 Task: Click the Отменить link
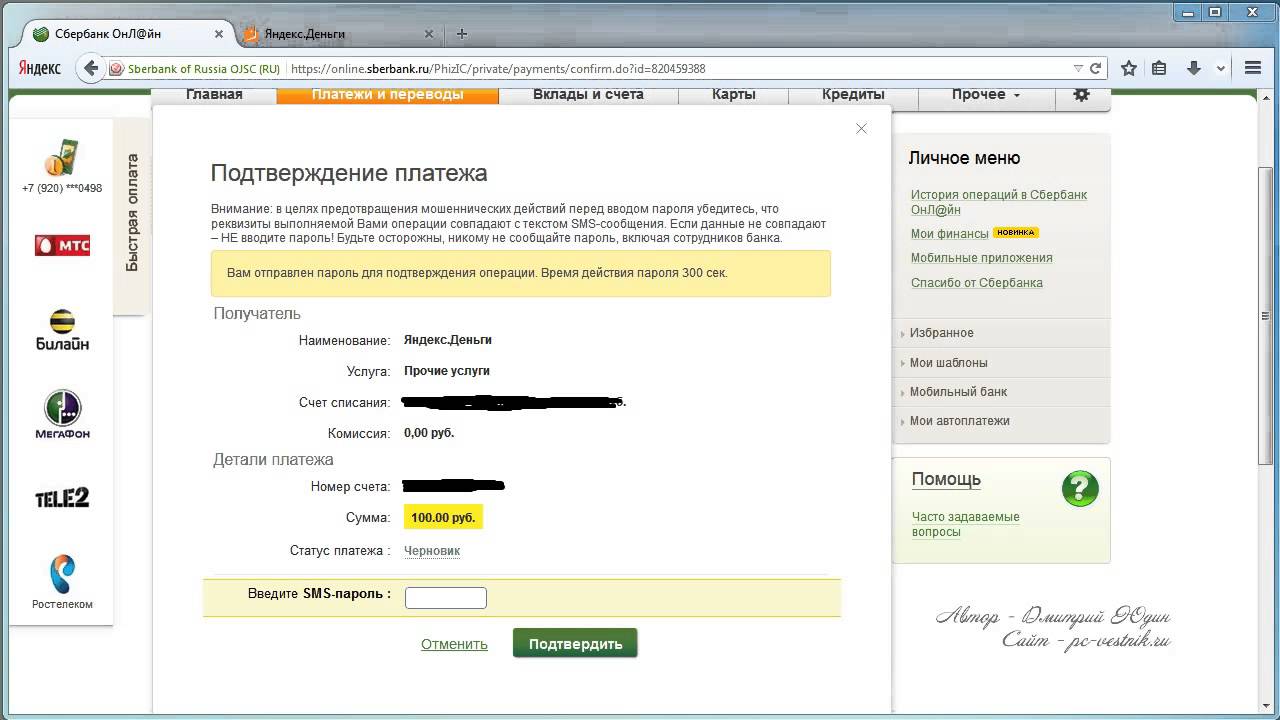click(x=454, y=644)
